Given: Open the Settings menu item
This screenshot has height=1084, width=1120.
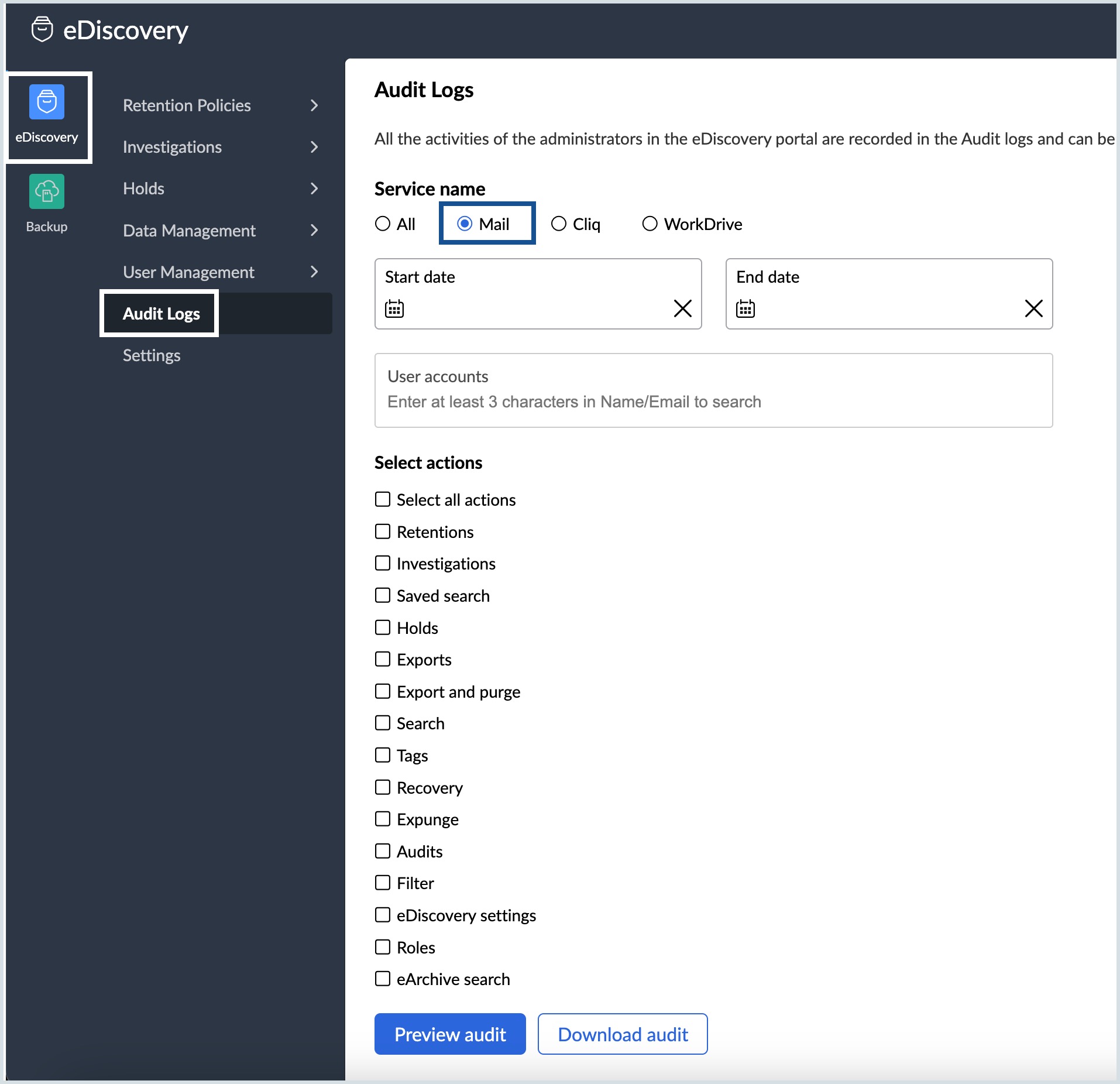Looking at the screenshot, I should [152, 355].
